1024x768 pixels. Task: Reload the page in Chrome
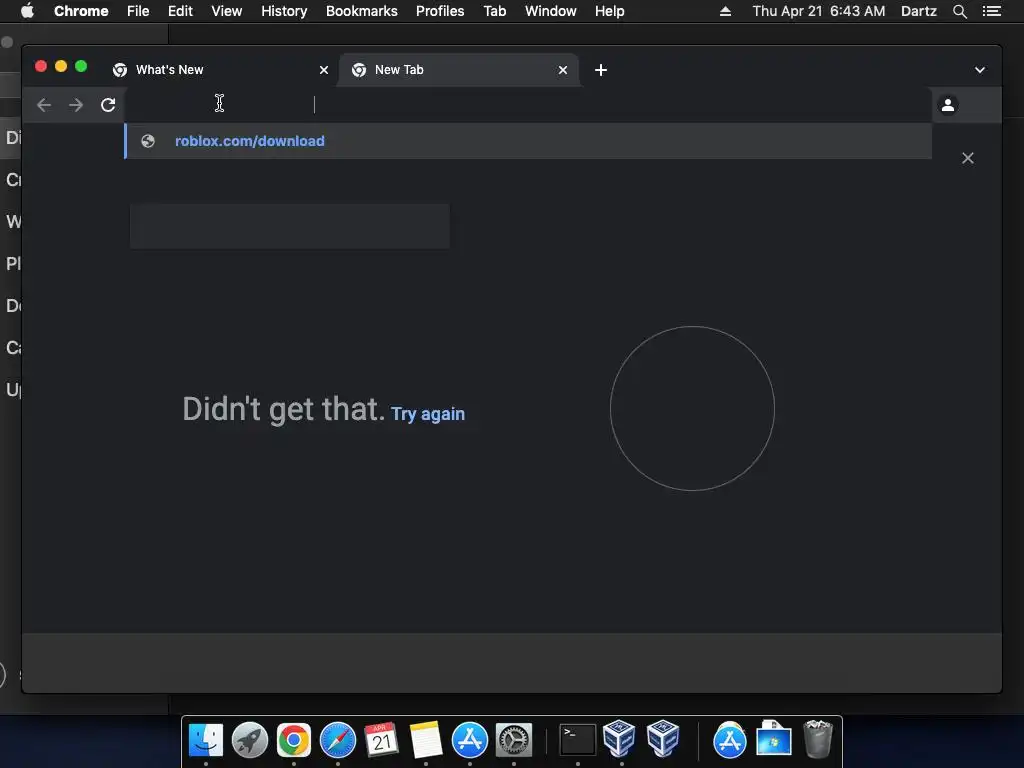108,104
